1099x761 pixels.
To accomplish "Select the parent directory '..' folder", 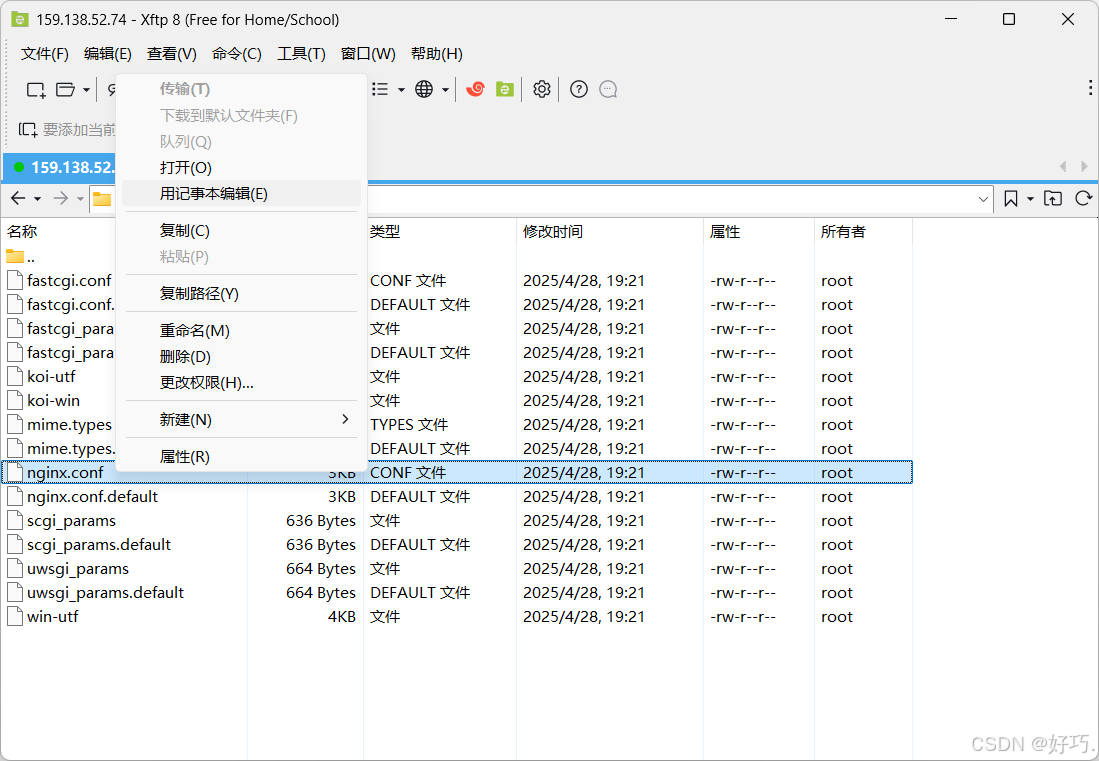I will coord(20,256).
